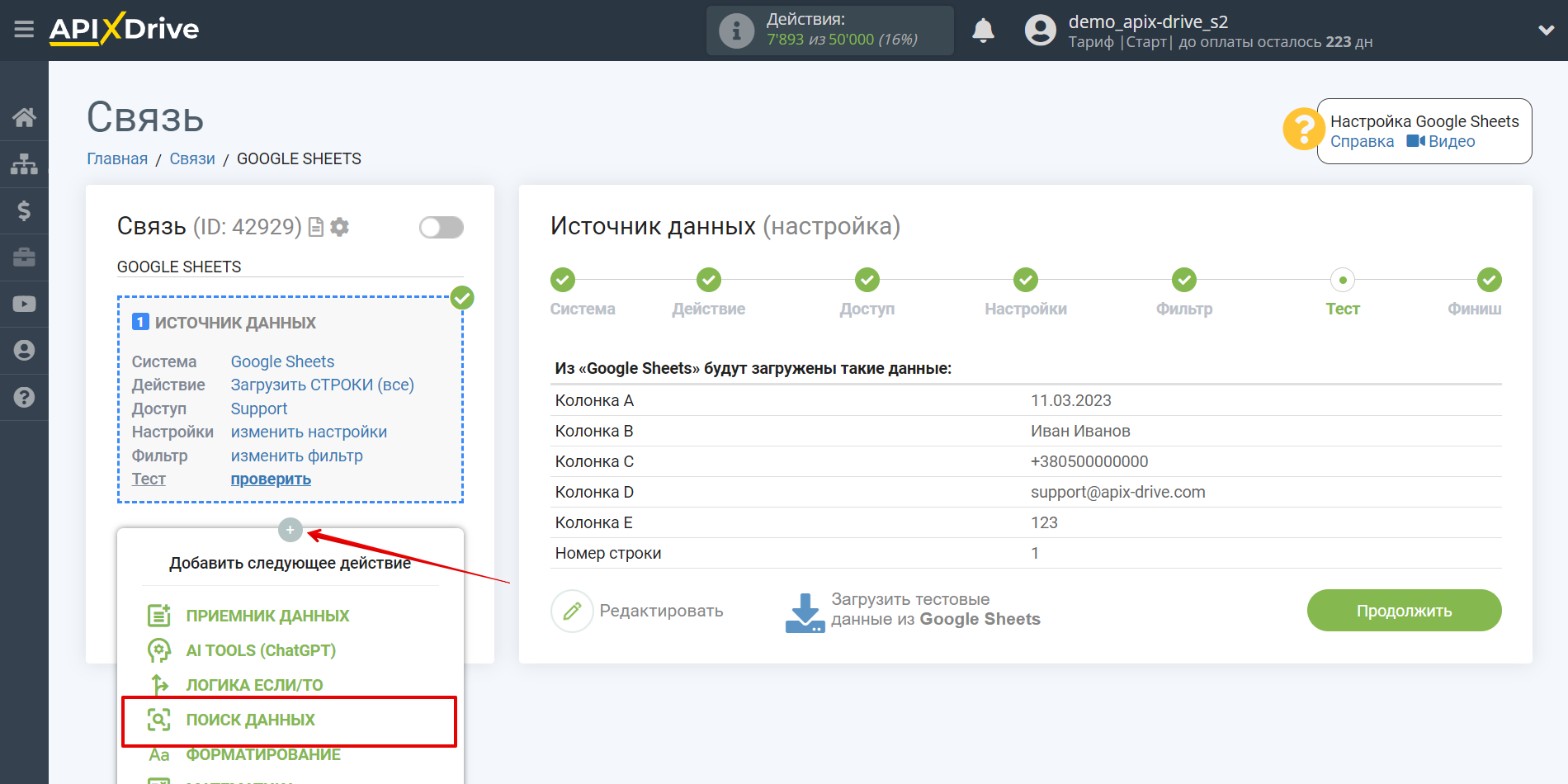Open notifications bell

pyautogui.click(x=983, y=31)
